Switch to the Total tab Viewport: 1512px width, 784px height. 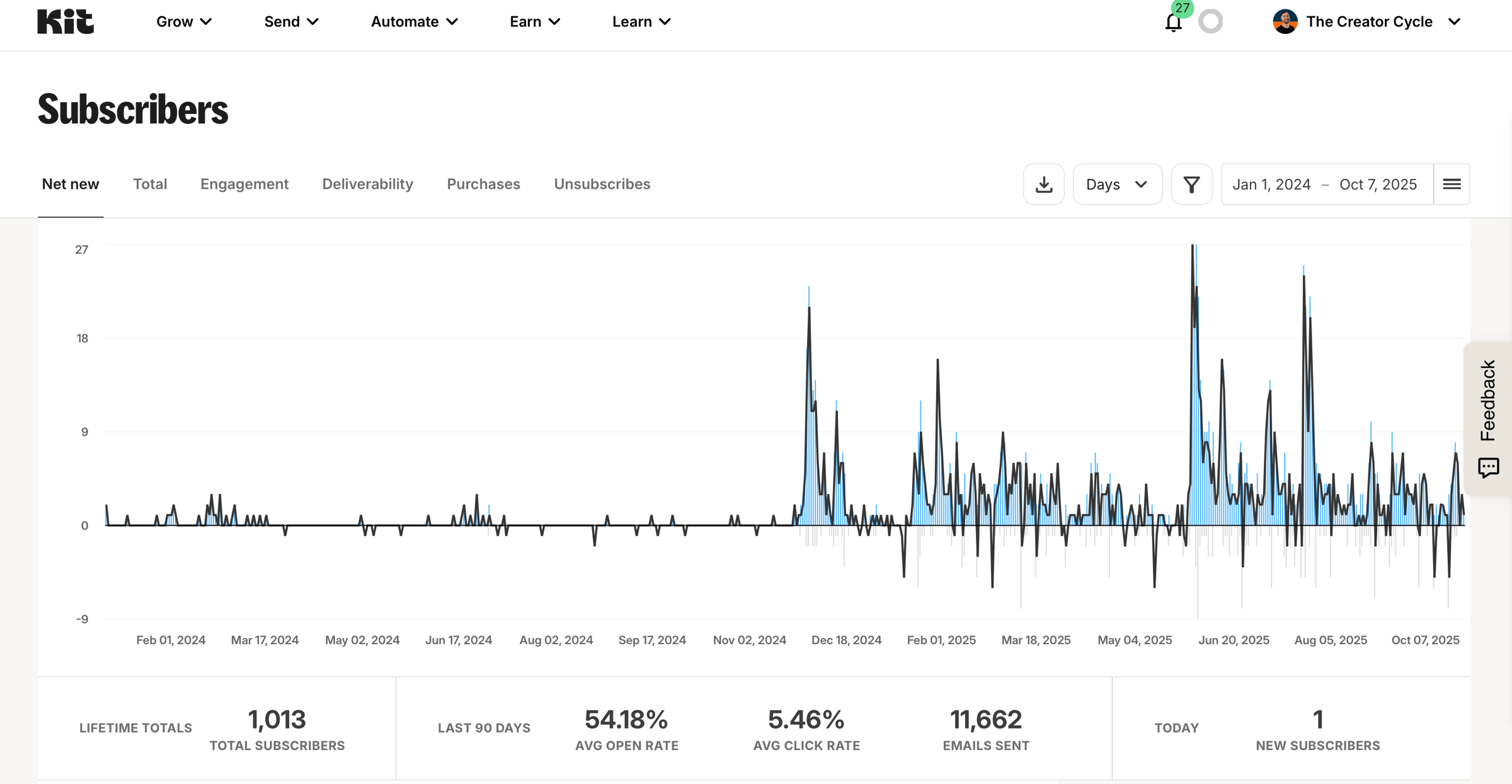[x=150, y=184]
